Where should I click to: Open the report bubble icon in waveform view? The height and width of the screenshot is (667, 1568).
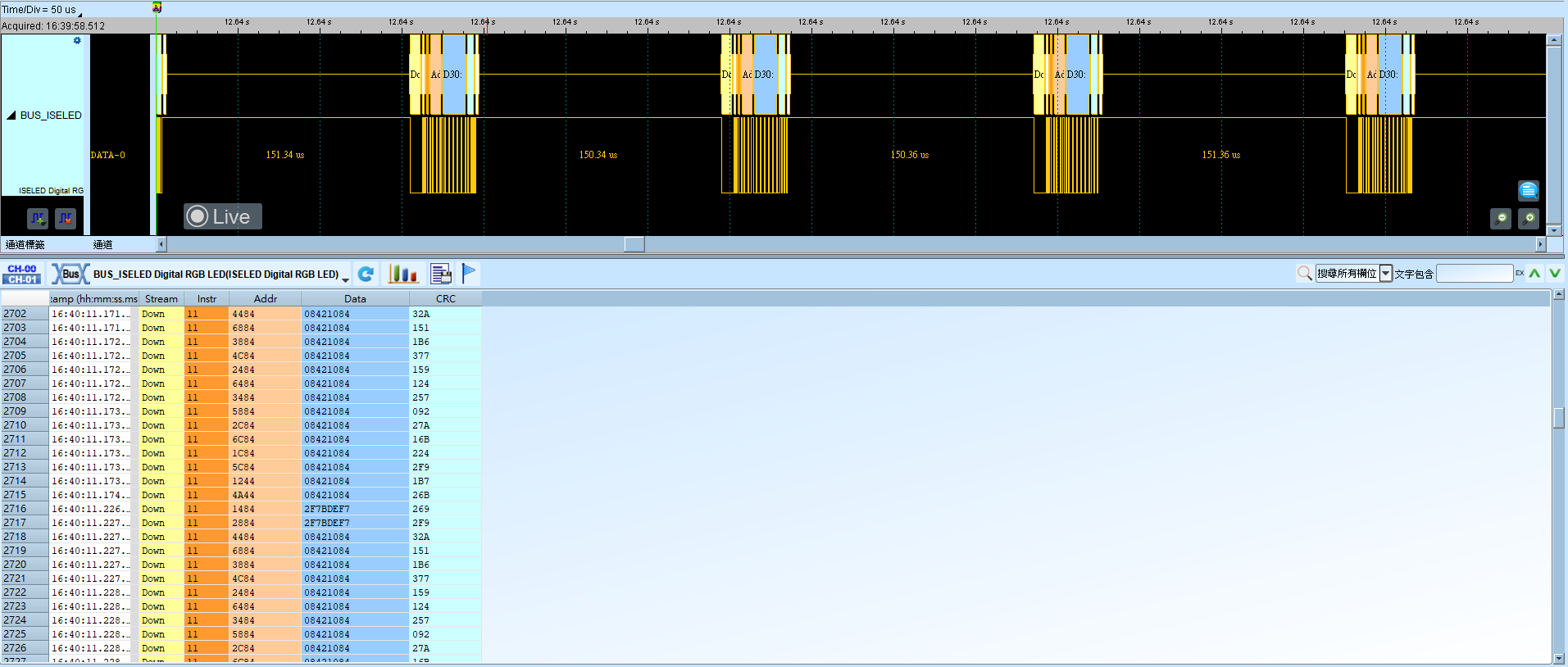[x=1528, y=191]
